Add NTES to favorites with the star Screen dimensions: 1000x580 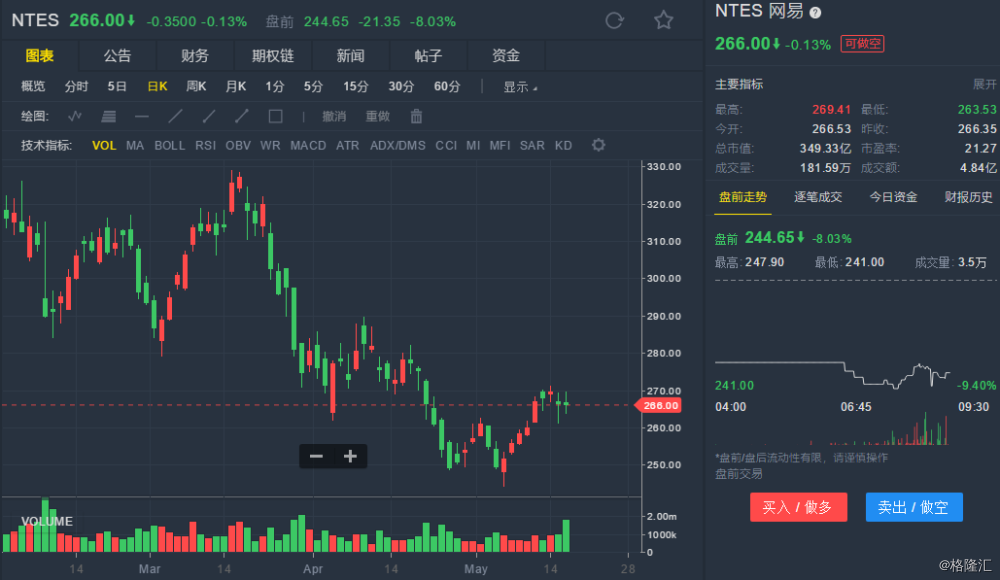pos(664,20)
